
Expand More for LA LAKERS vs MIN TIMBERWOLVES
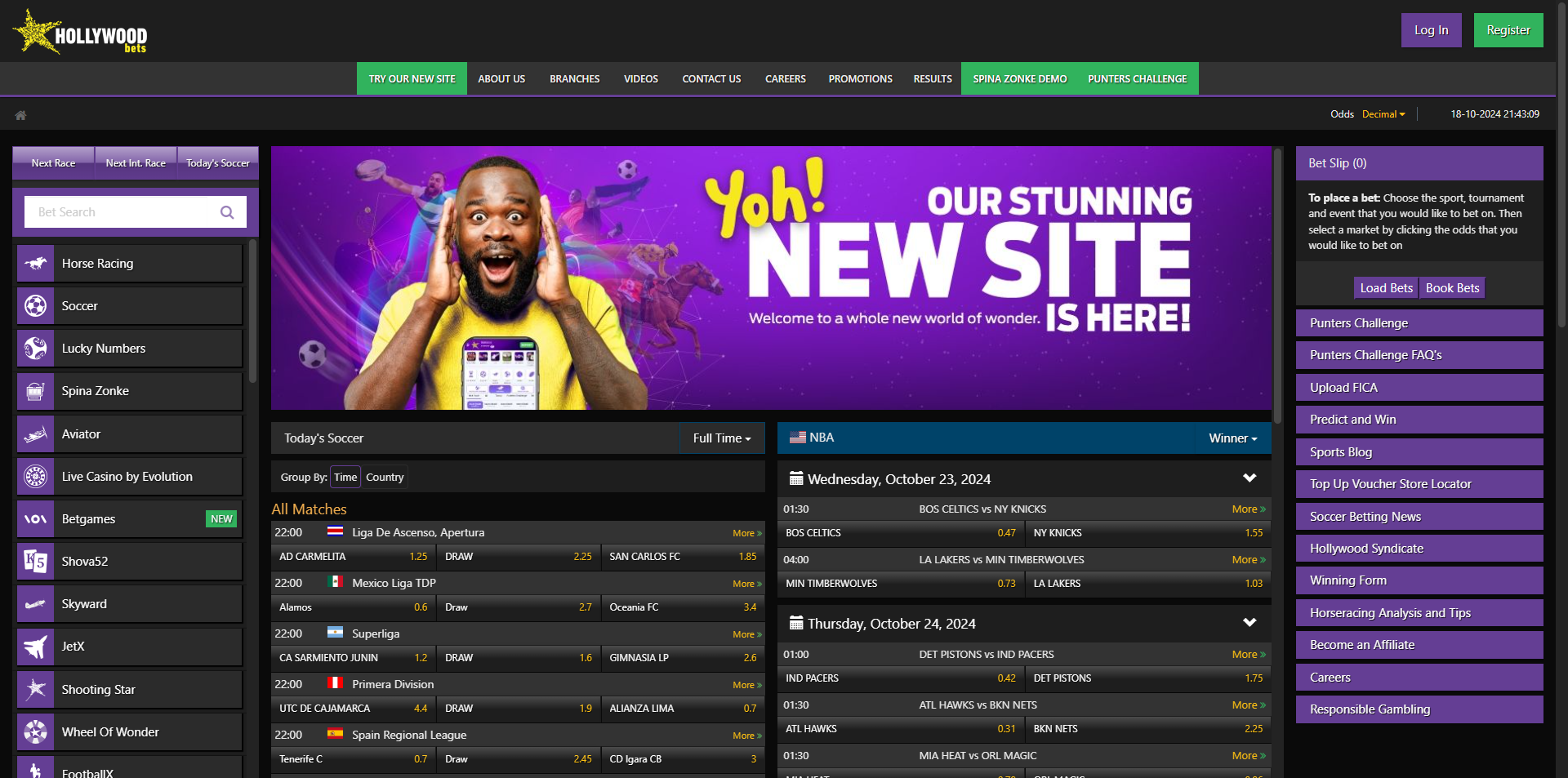point(1249,560)
